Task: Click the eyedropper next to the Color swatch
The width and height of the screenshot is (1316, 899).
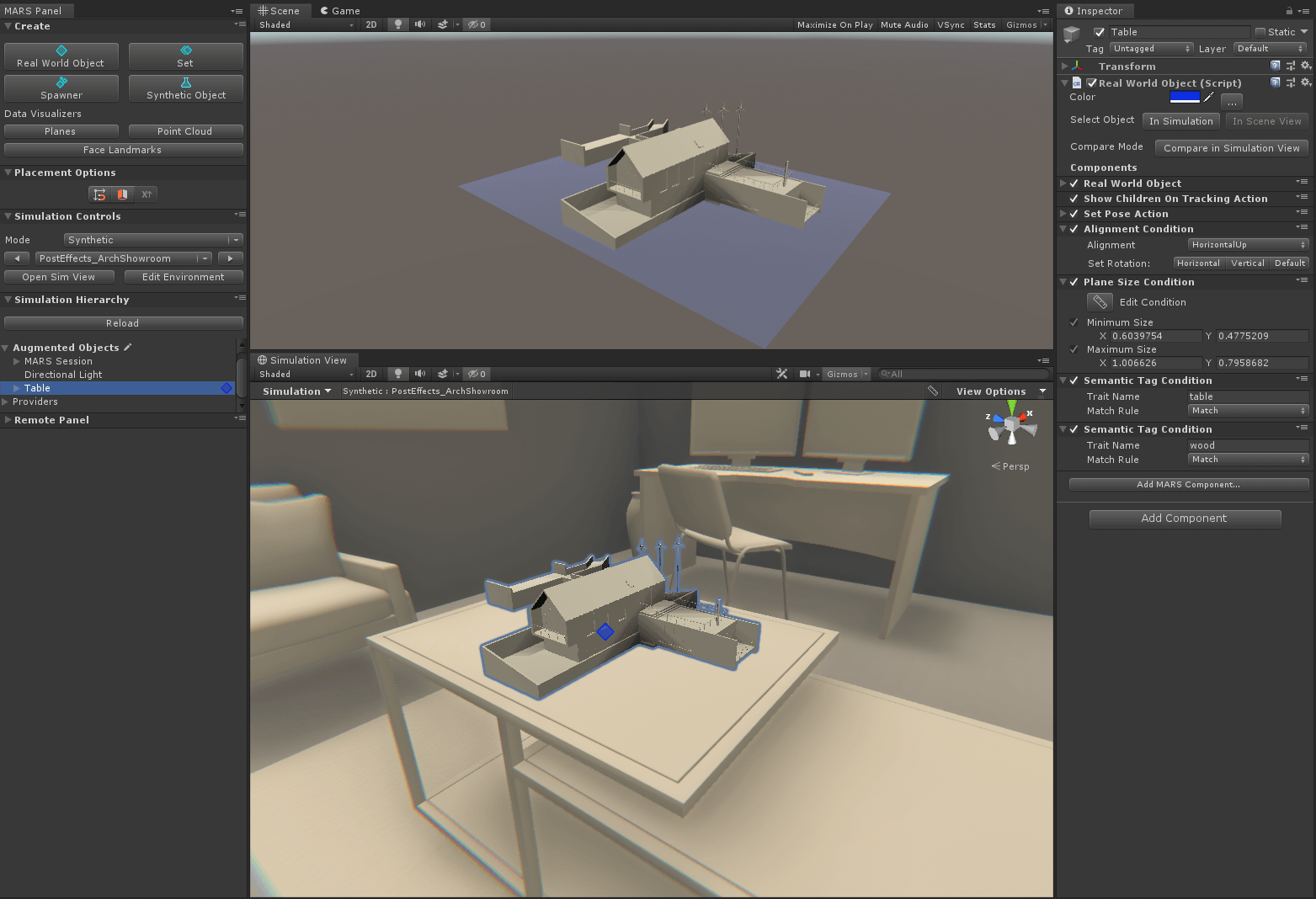Action: click(x=1209, y=98)
